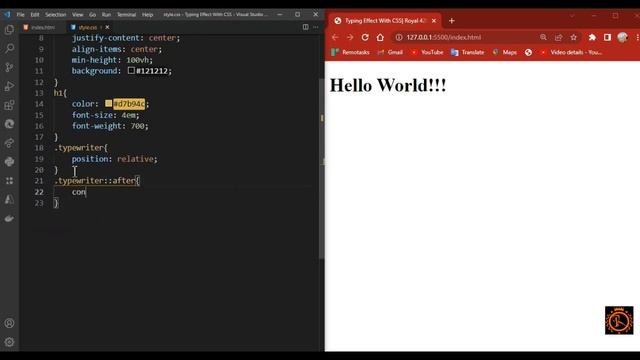640x360 pixels.
Task: Open the Help menu
Action: click(x=147, y=14)
